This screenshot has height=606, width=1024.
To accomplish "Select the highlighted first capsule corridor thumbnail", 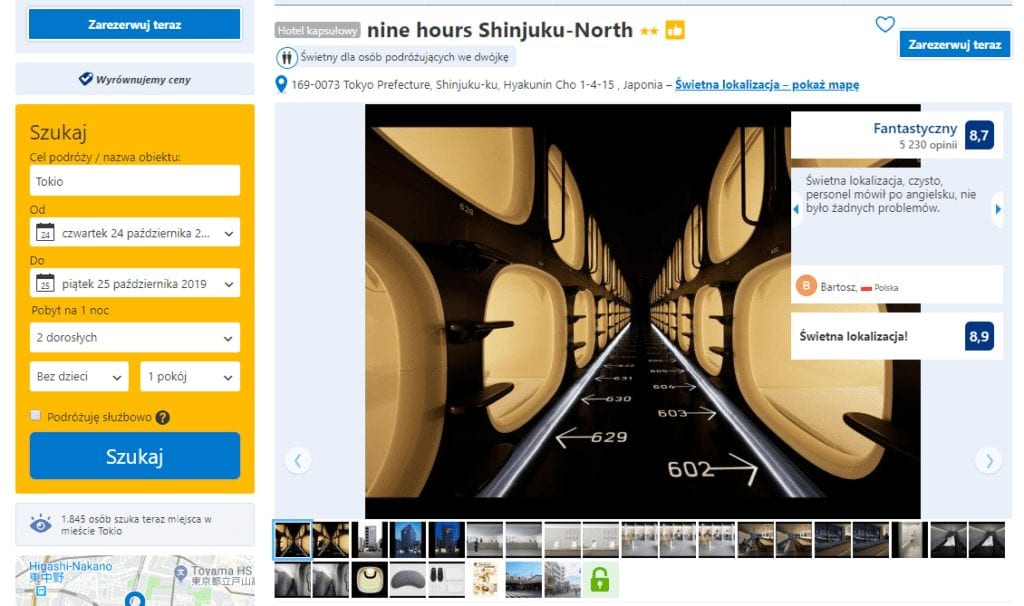I will tap(293, 540).
